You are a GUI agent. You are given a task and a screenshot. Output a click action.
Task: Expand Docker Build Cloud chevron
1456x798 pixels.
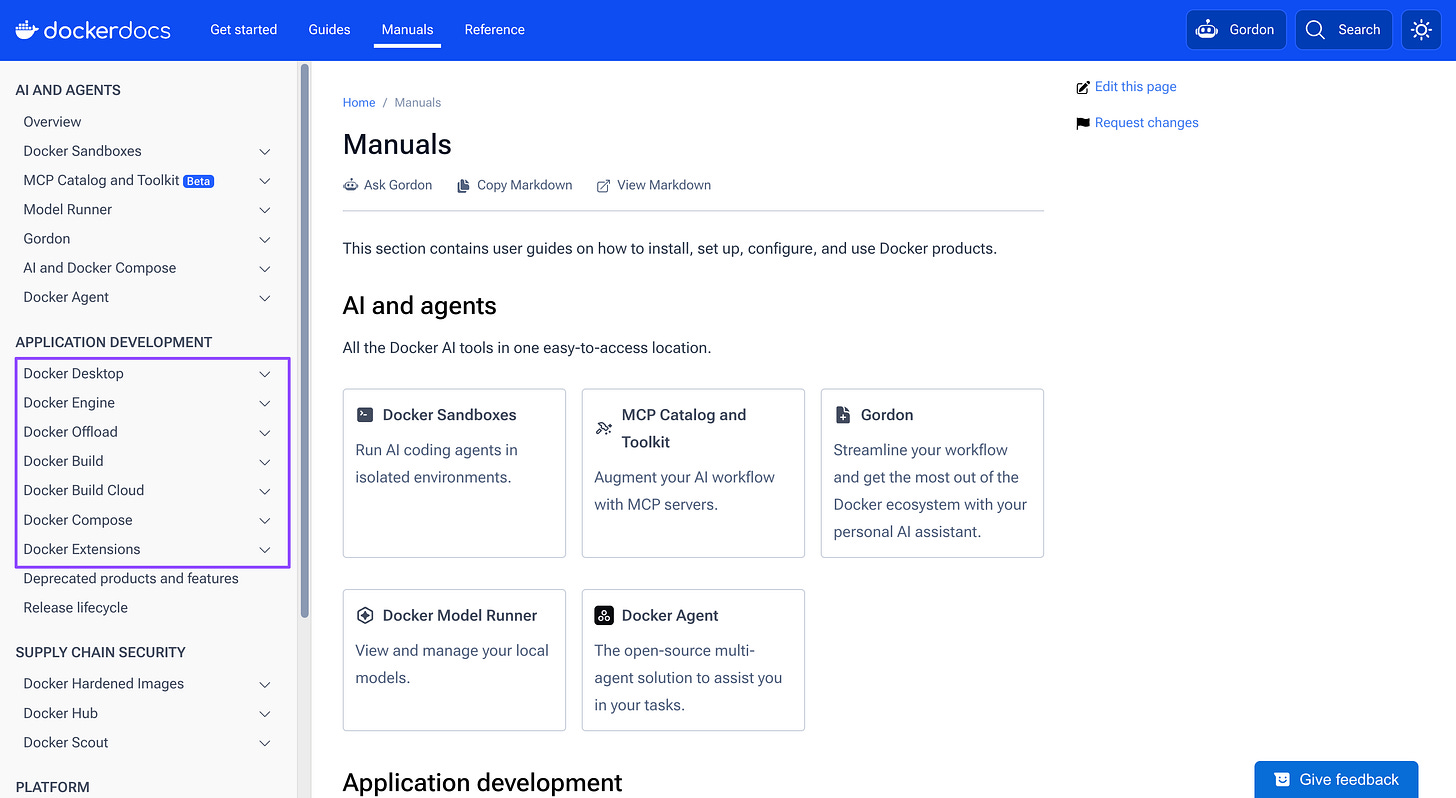coord(265,490)
